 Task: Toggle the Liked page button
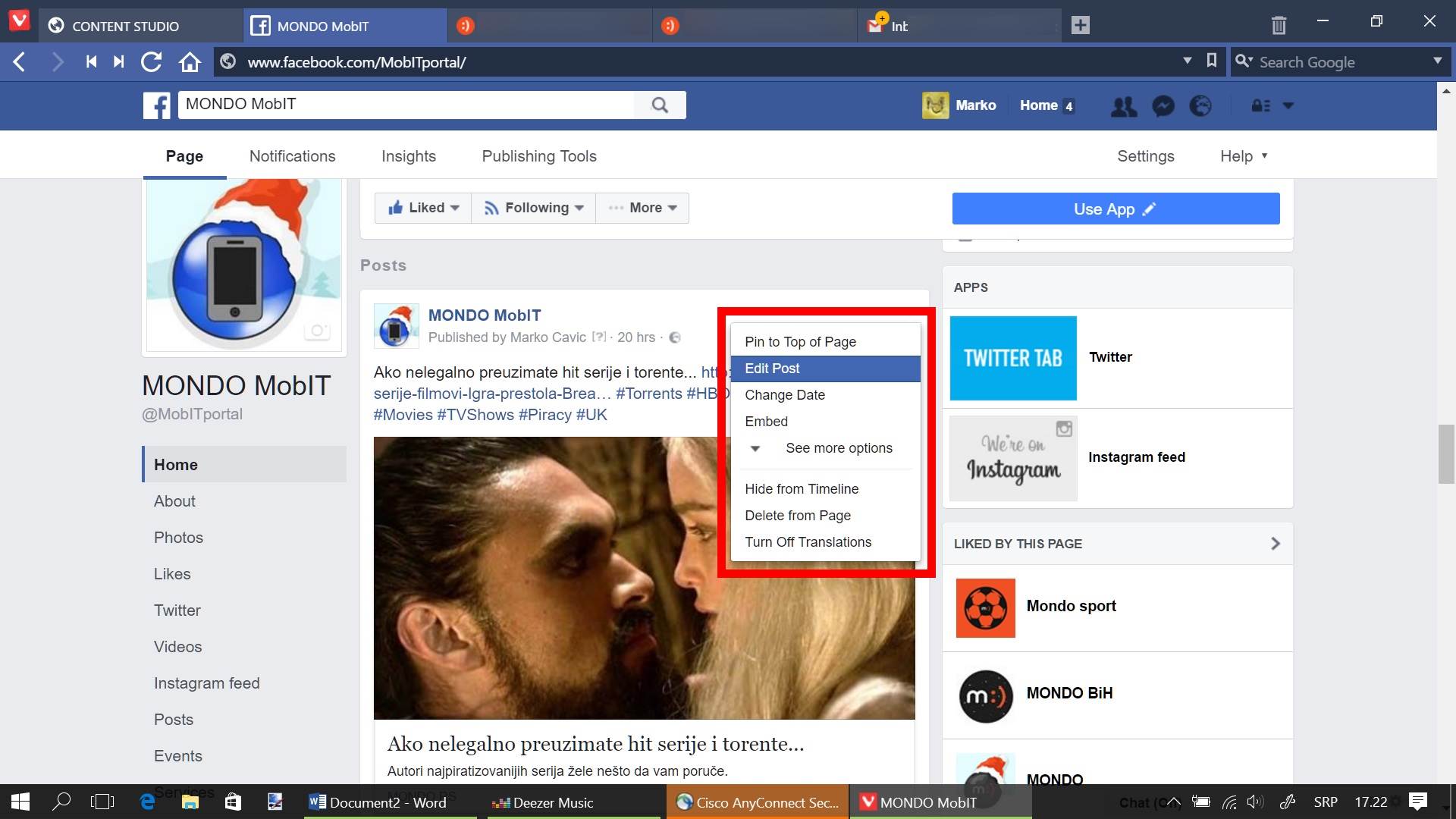coord(423,208)
